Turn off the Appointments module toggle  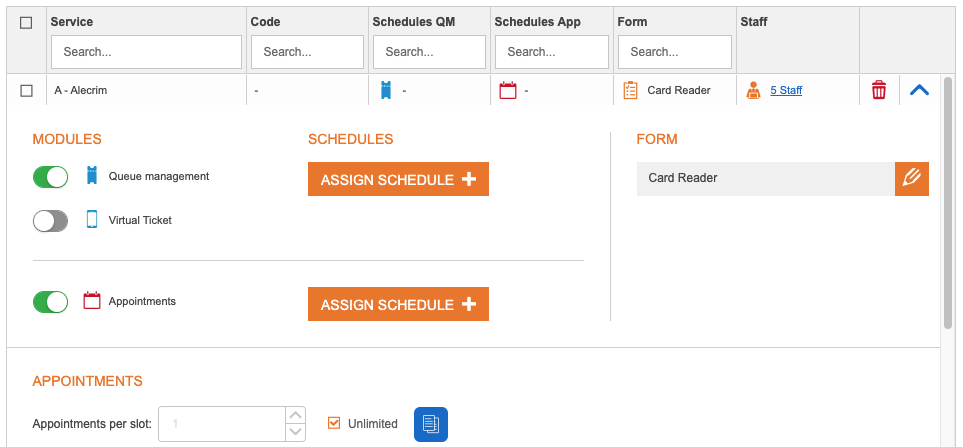click(50, 301)
